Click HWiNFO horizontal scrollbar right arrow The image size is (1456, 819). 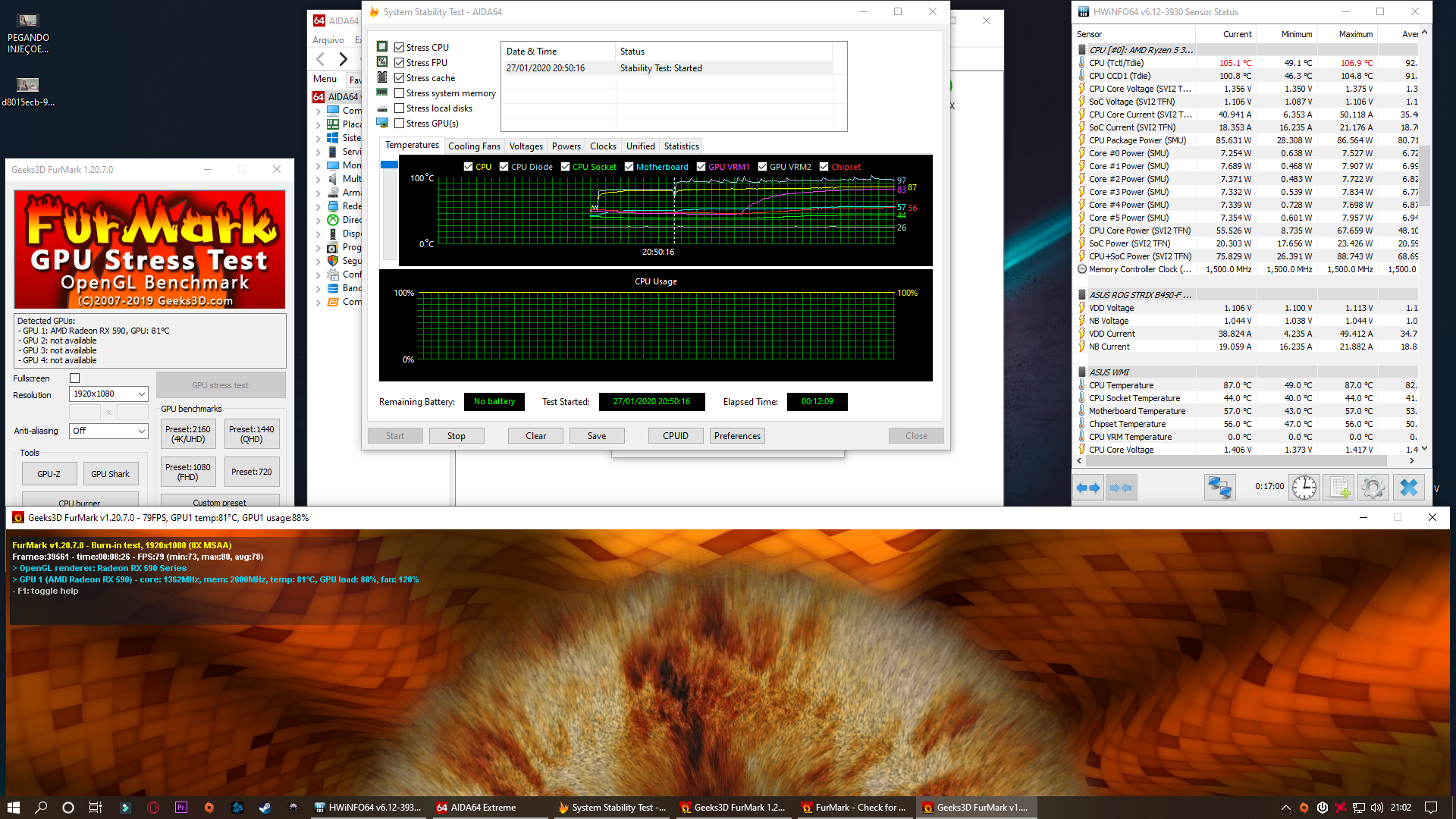tap(1412, 460)
